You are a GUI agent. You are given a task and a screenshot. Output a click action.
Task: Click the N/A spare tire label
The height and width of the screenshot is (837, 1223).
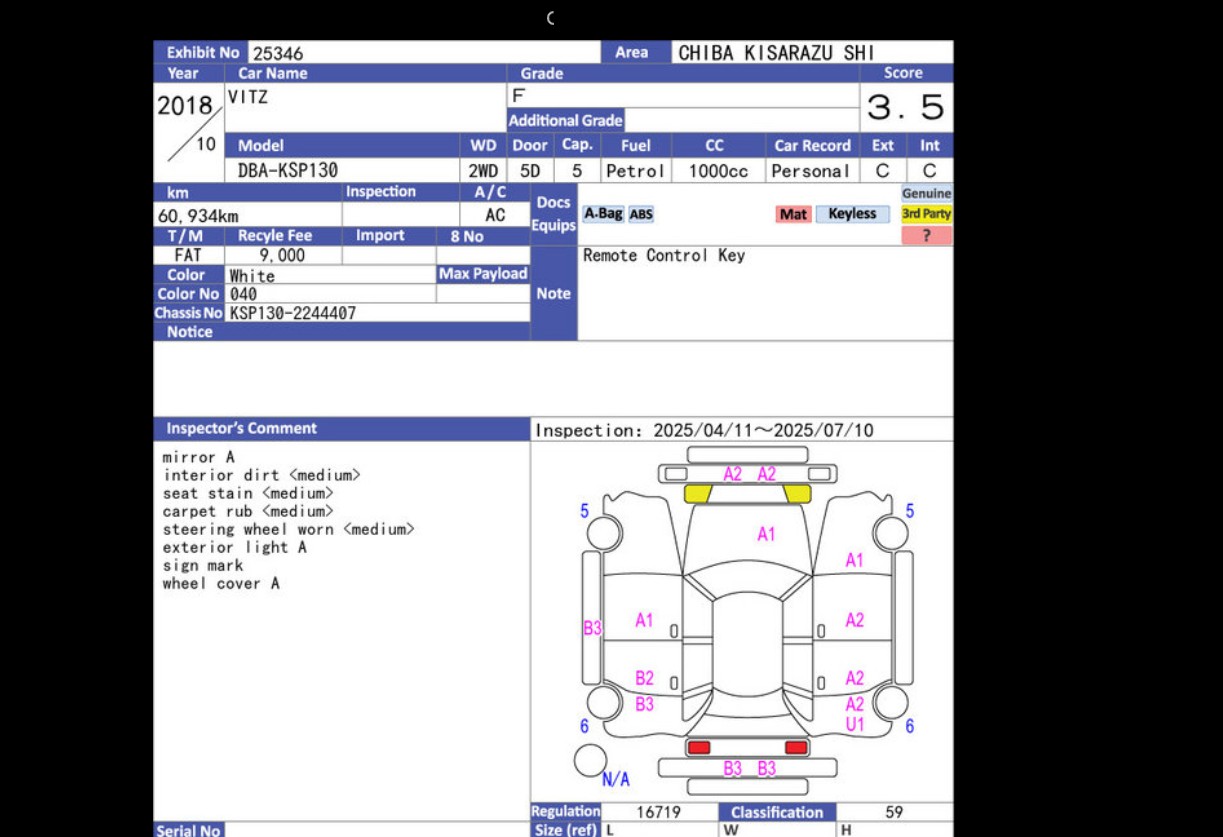(616, 779)
